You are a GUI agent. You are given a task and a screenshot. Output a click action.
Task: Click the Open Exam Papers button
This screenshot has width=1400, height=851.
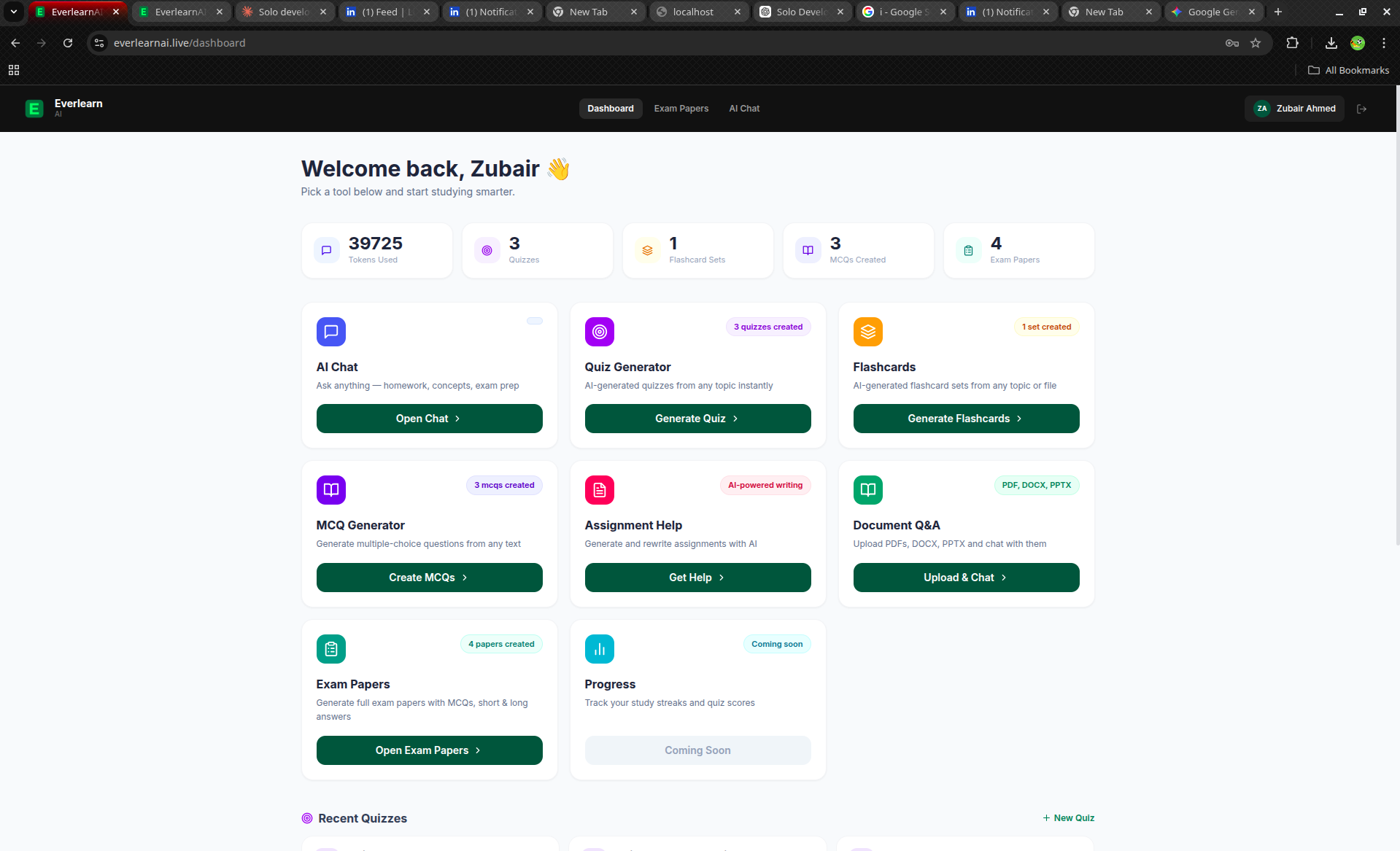point(430,750)
